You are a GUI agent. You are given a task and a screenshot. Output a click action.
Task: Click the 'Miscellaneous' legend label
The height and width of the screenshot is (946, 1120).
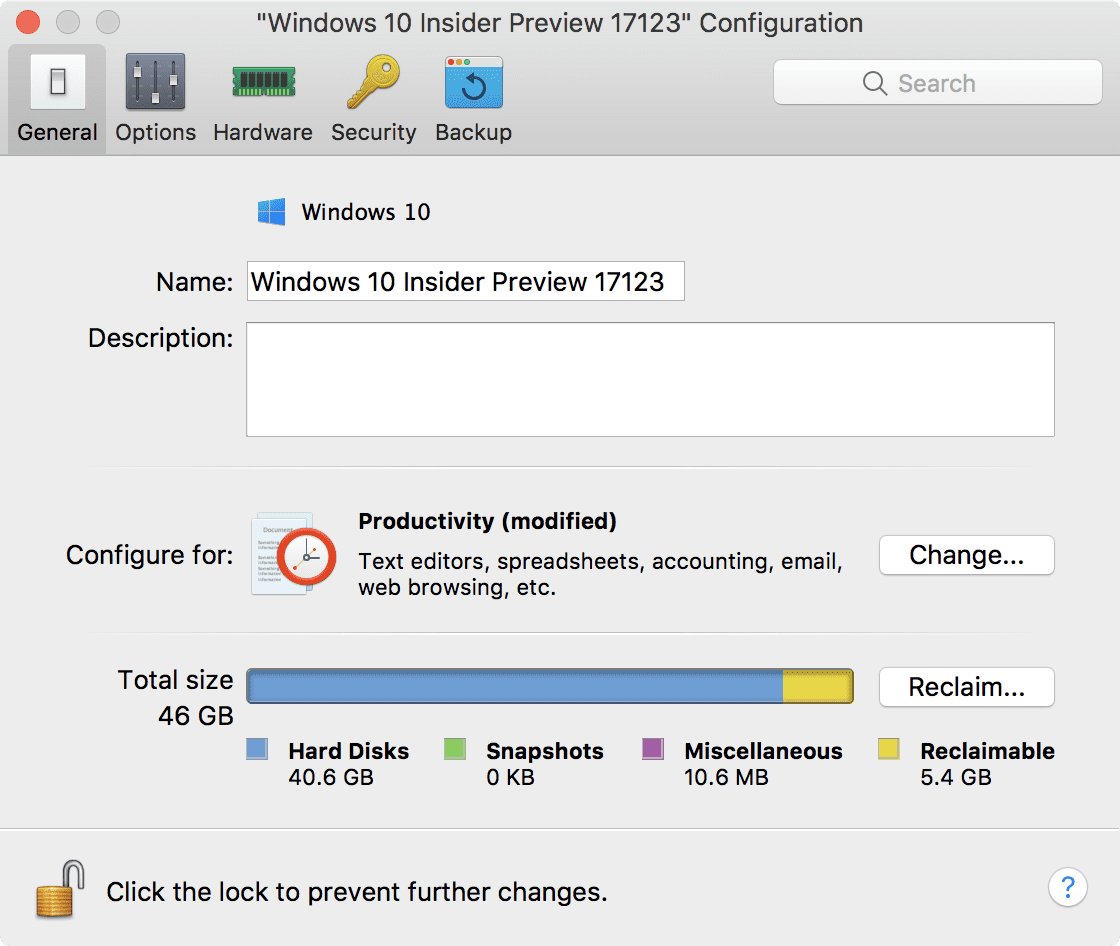[764, 751]
